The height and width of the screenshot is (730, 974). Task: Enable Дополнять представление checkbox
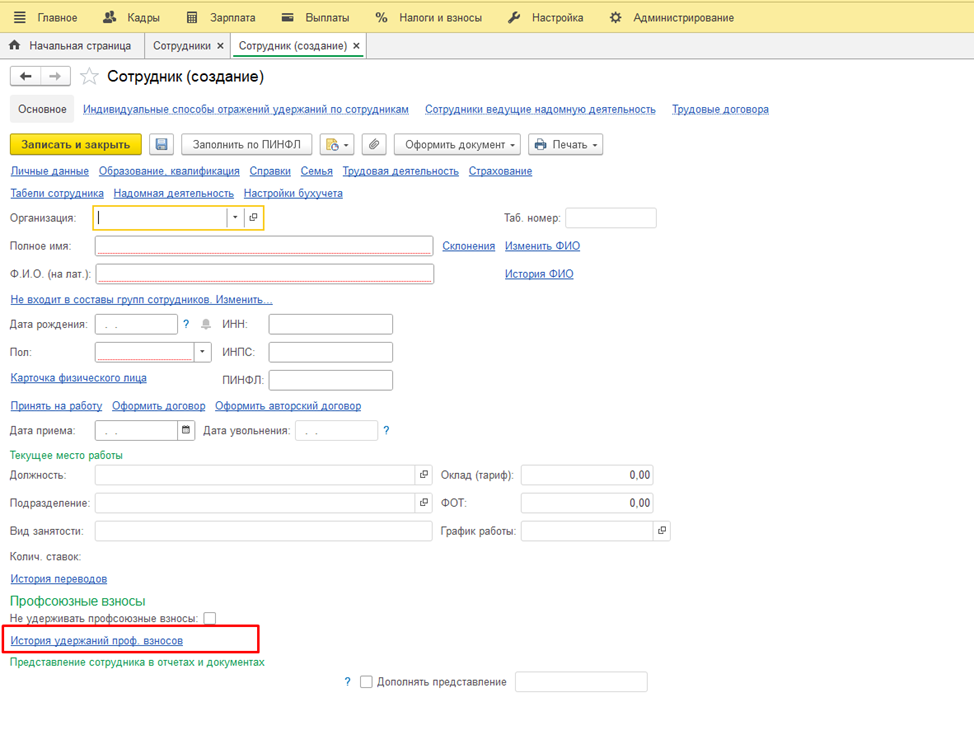tap(366, 682)
